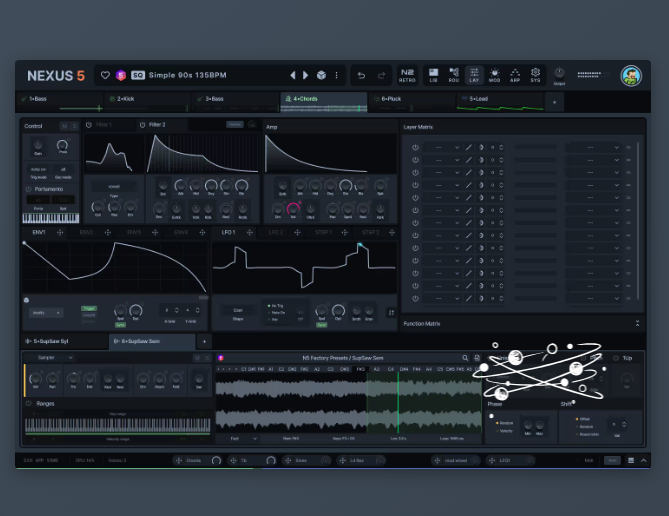Collapse the Function Matrix panel
669x516 pixels.
point(637,323)
